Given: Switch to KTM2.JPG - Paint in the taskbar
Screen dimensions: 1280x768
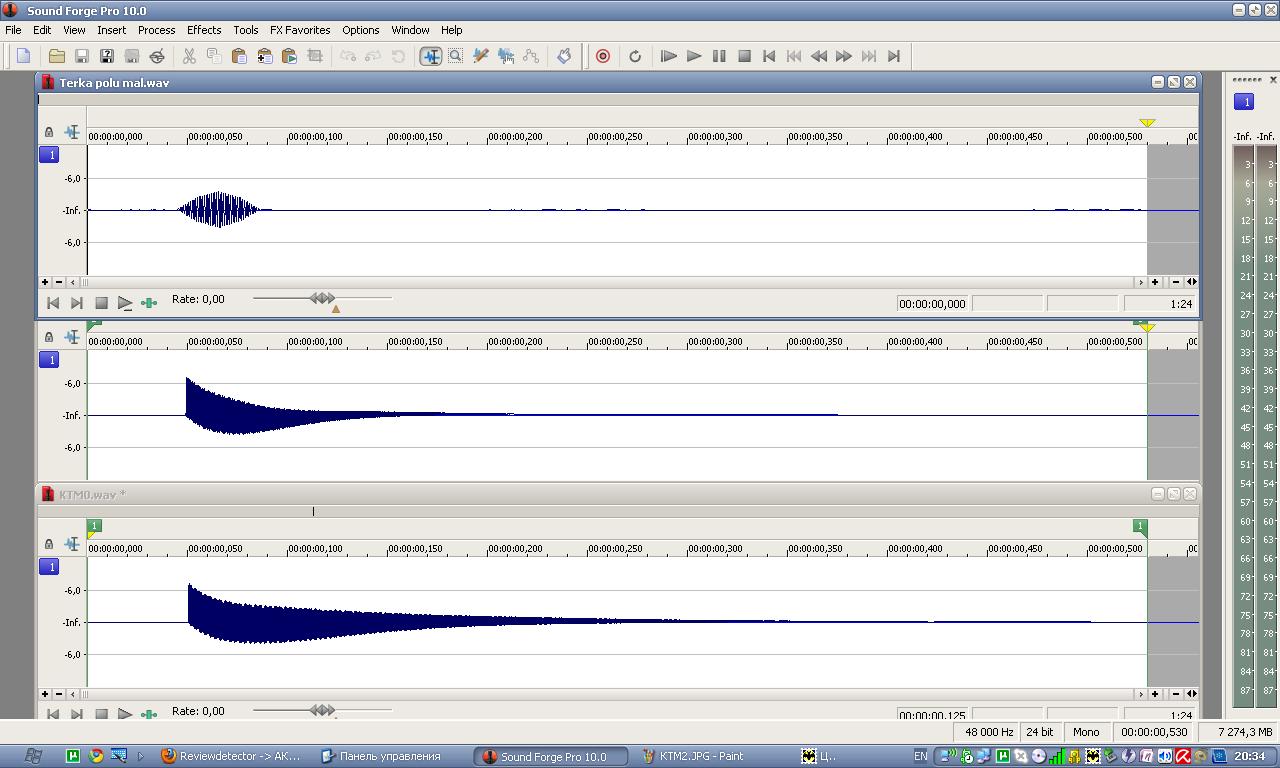Looking at the screenshot, I should [700, 756].
